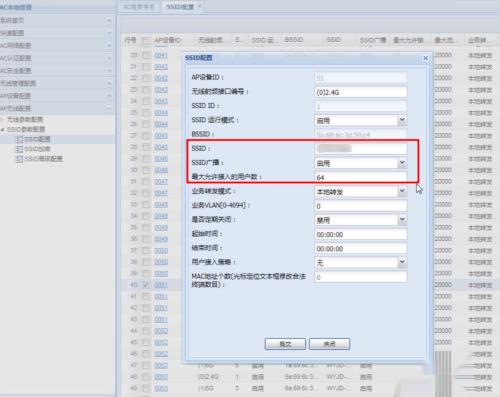Click the page icon of the middle SSID tree item
Image resolution: width=500 pixels, height=397 pixels.
pyautogui.click(x=19, y=149)
